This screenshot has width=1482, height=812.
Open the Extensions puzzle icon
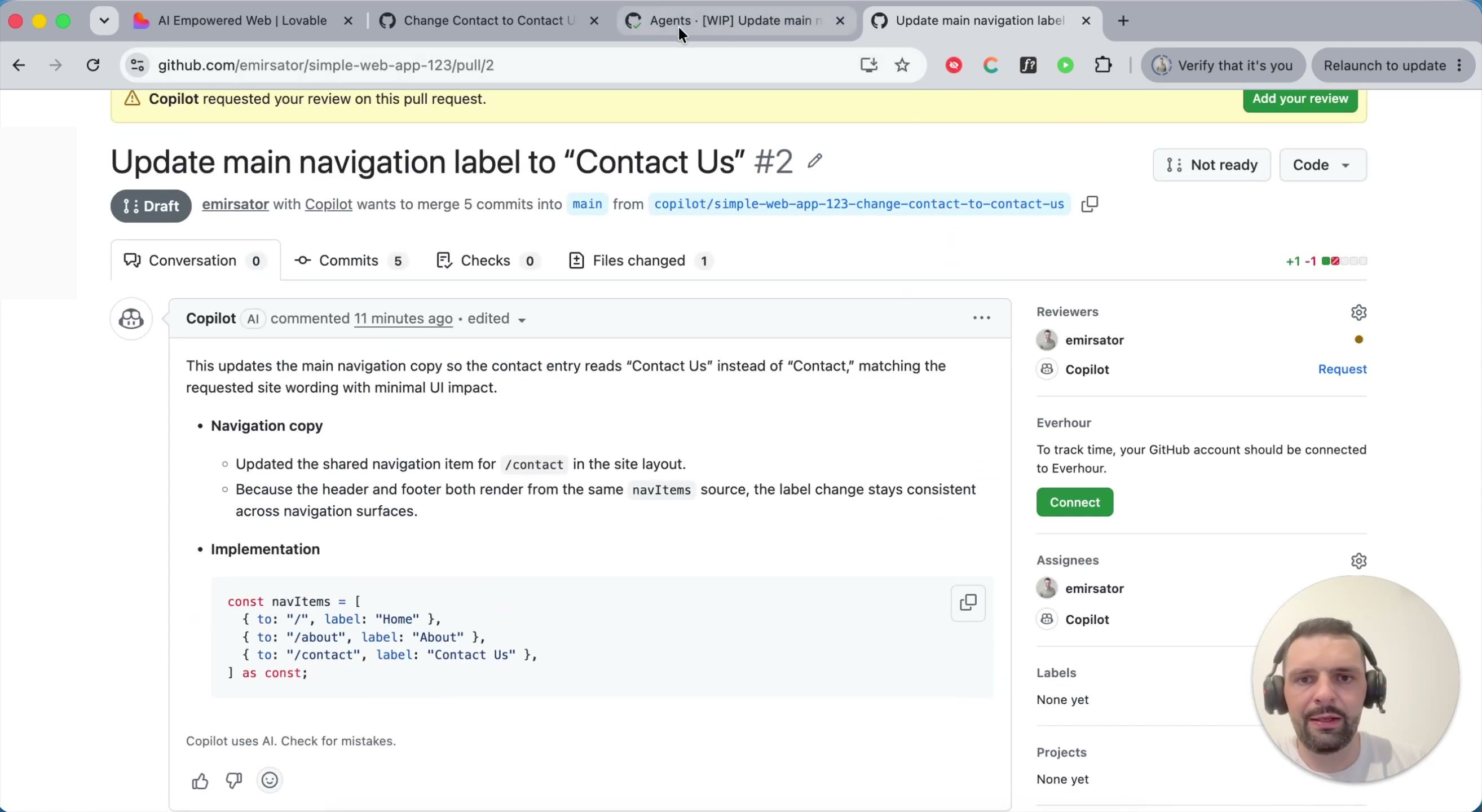[x=1103, y=65]
